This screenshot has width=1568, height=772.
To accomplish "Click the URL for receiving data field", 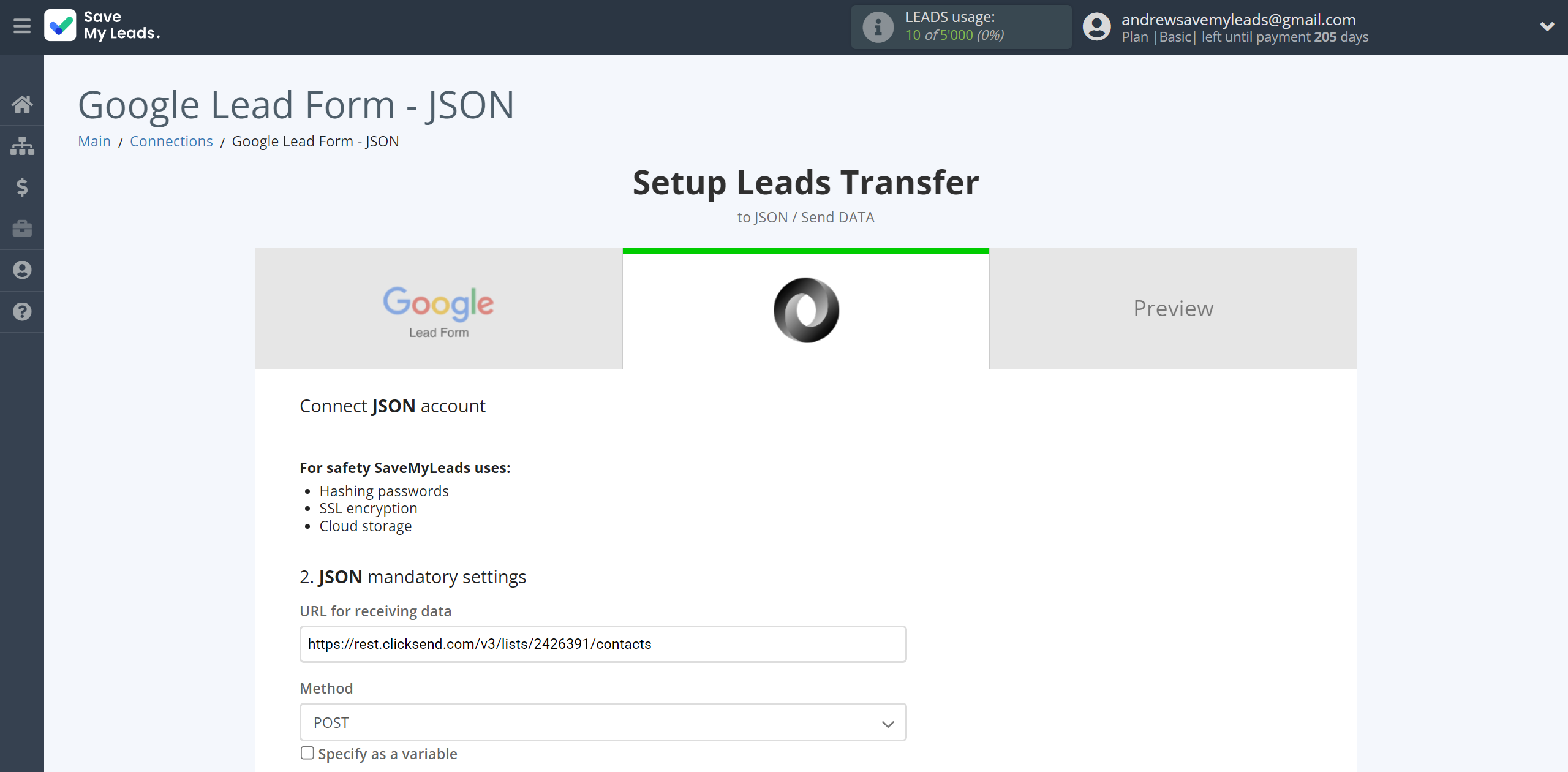I will (x=603, y=644).
